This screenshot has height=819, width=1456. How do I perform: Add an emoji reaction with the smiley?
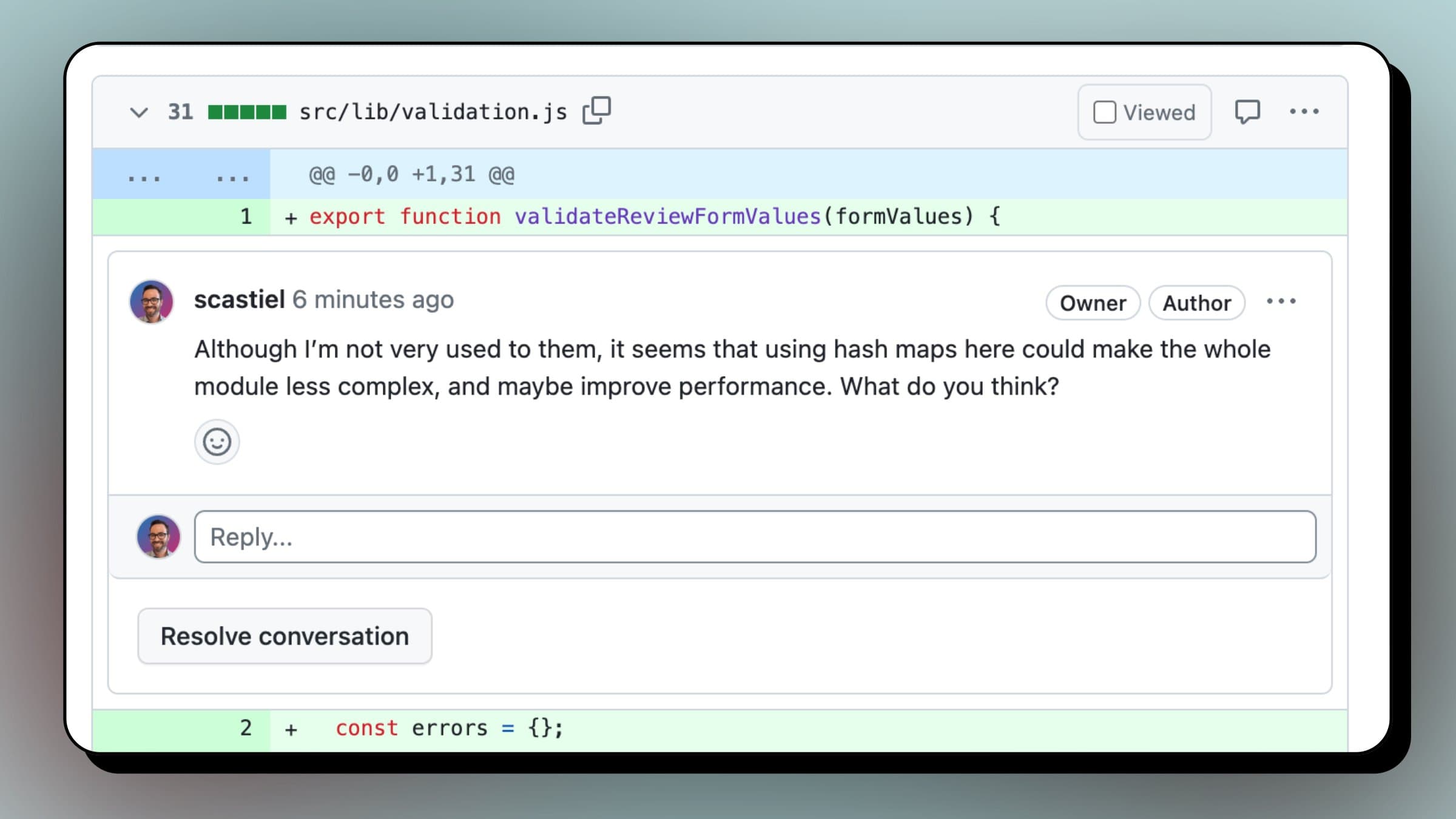tap(217, 442)
